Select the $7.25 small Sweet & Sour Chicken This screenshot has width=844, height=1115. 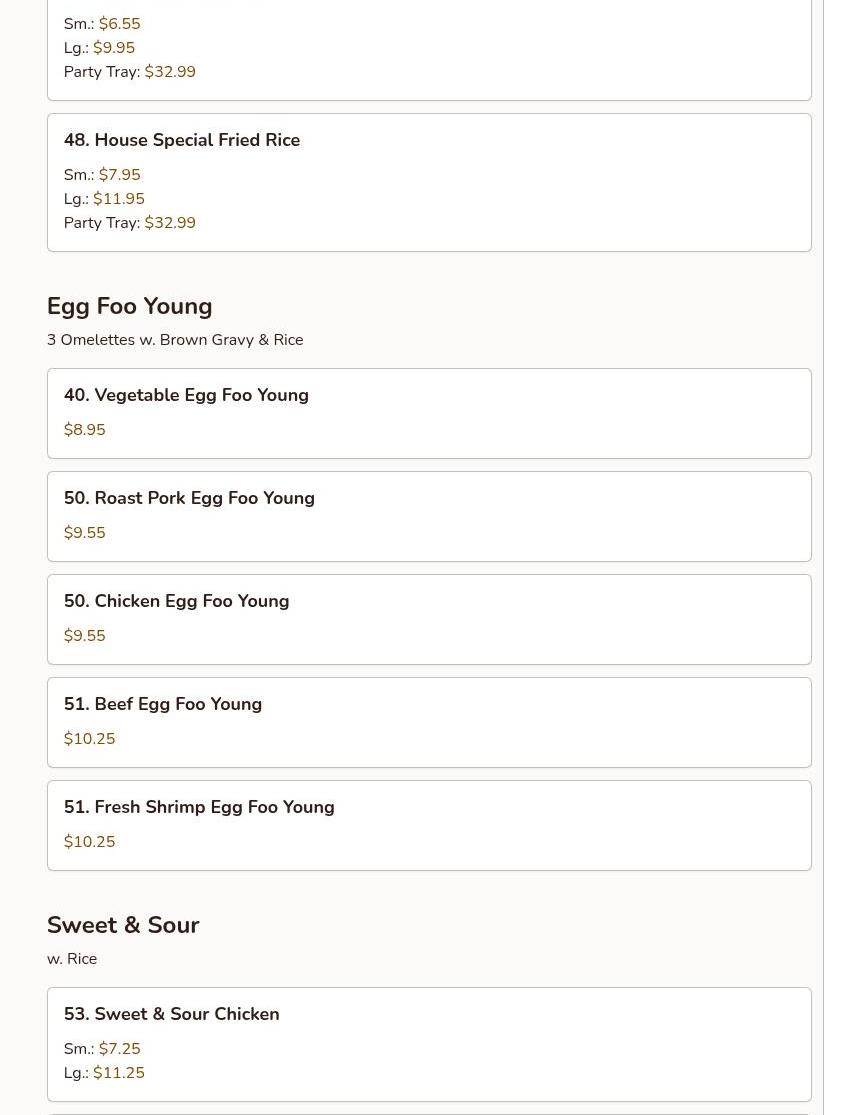click(x=119, y=1049)
